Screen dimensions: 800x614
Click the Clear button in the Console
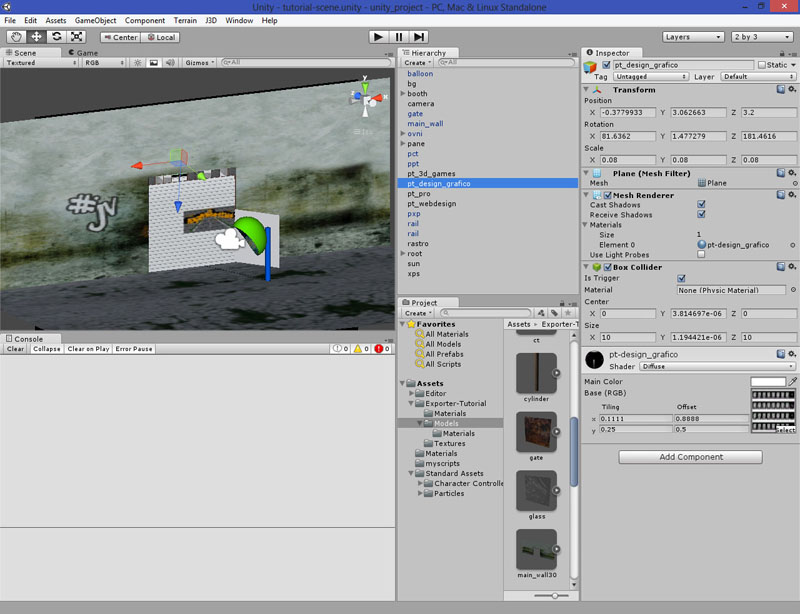tap(16, 349)
